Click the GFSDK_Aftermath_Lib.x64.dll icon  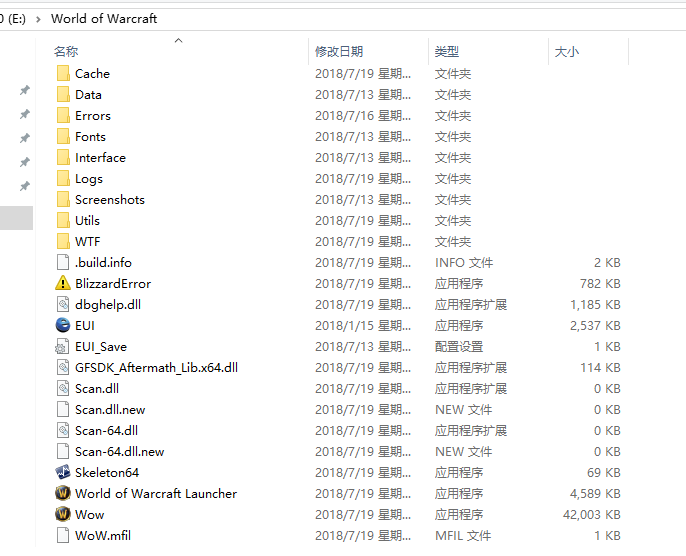pyautogui.click(x=63, y=367)
